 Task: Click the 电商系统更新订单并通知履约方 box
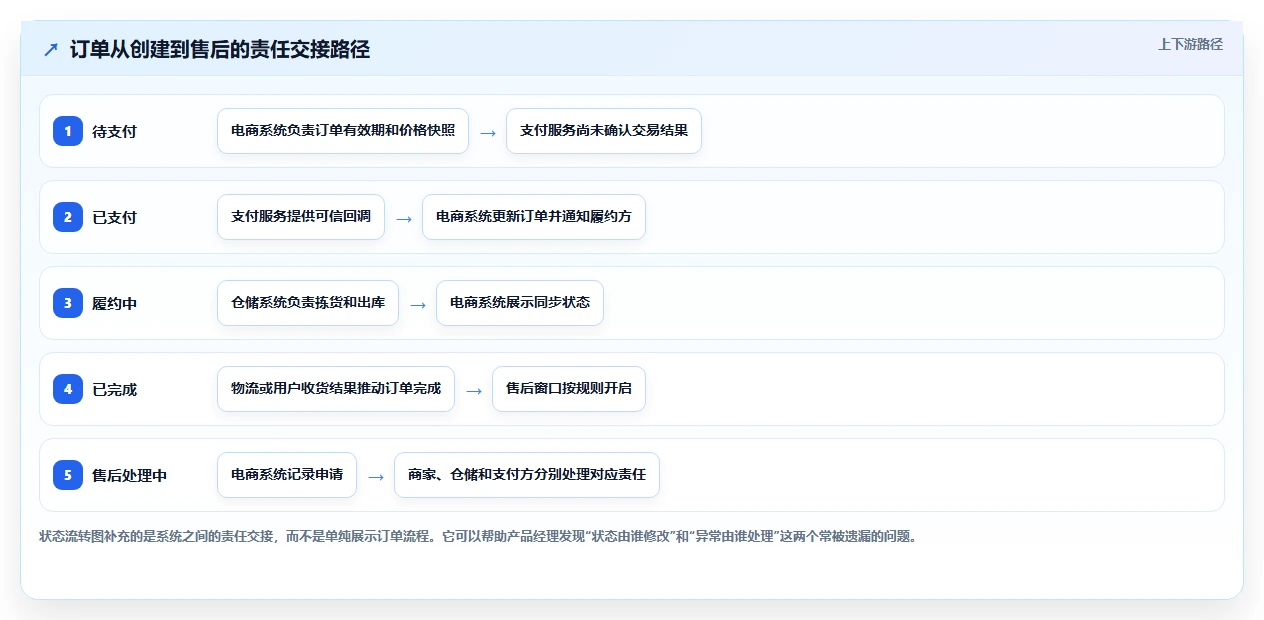534,217
